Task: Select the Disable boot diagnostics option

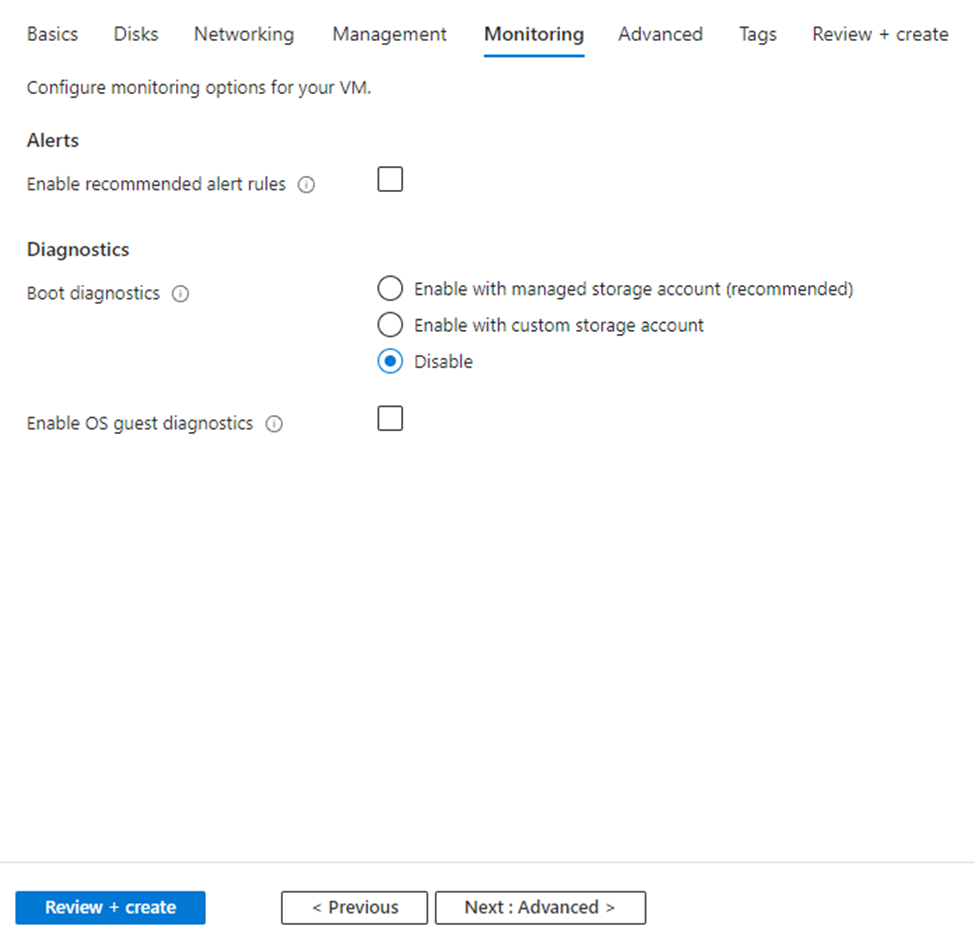Action: pyautogui.click(x=390, y=361)
